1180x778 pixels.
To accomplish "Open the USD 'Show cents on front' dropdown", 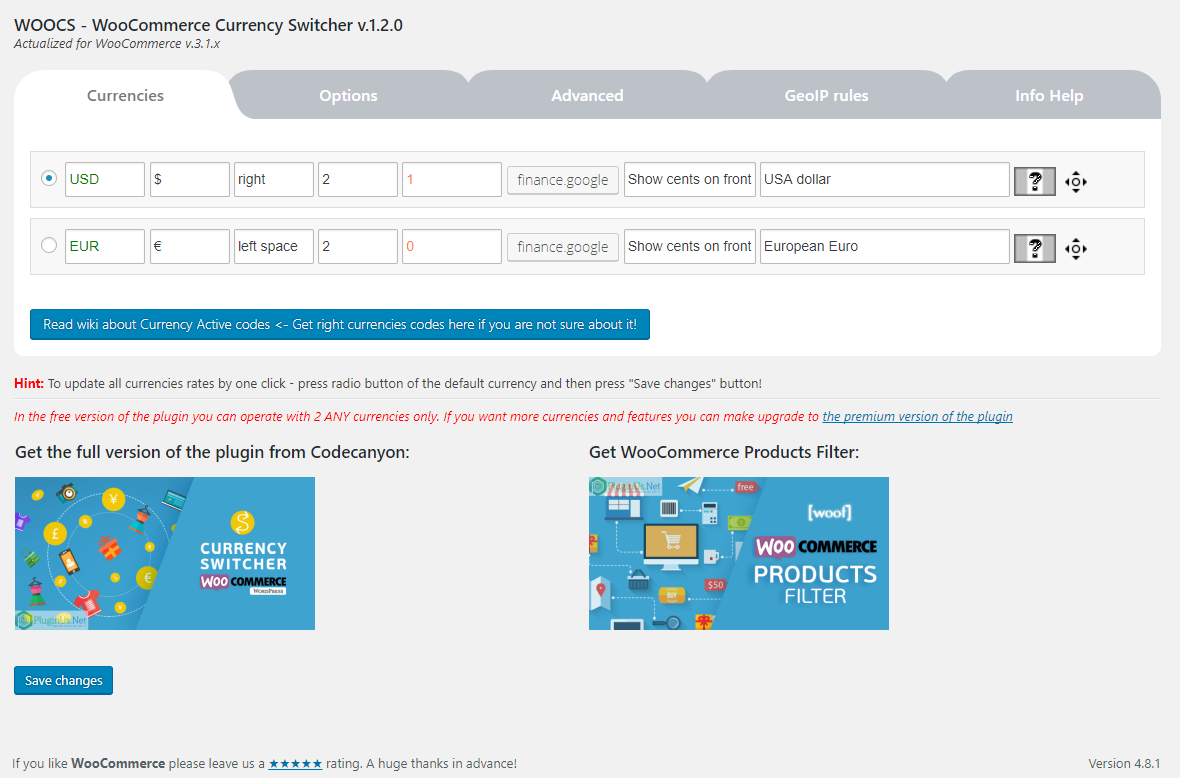I will (689, 179).
